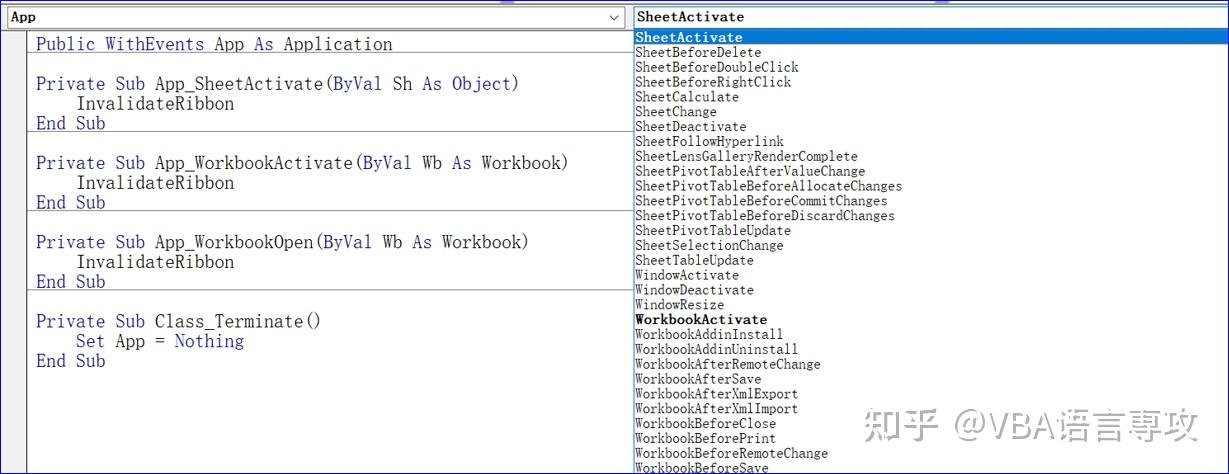Select the WindowActivate event
1229x474 pixels.
point(687,275)
